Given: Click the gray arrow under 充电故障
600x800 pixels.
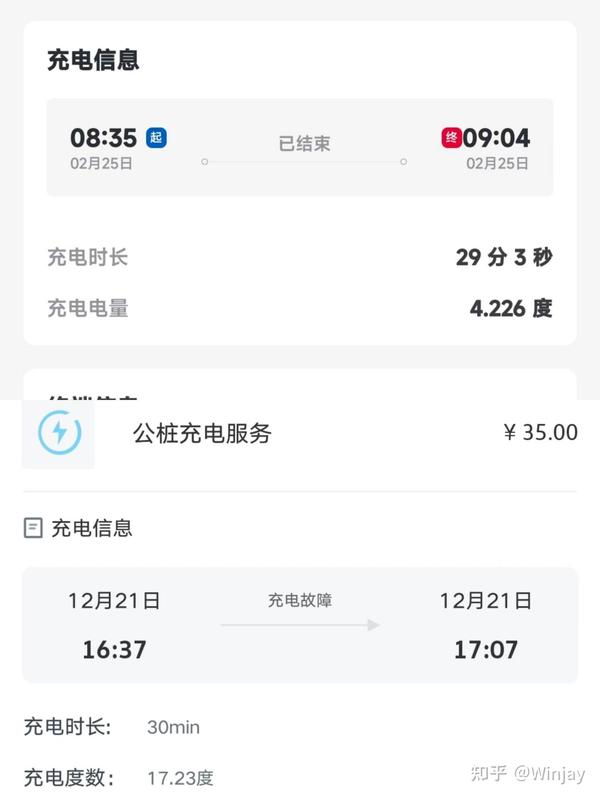Looking at the screenshot, I should tap(303, 623).
